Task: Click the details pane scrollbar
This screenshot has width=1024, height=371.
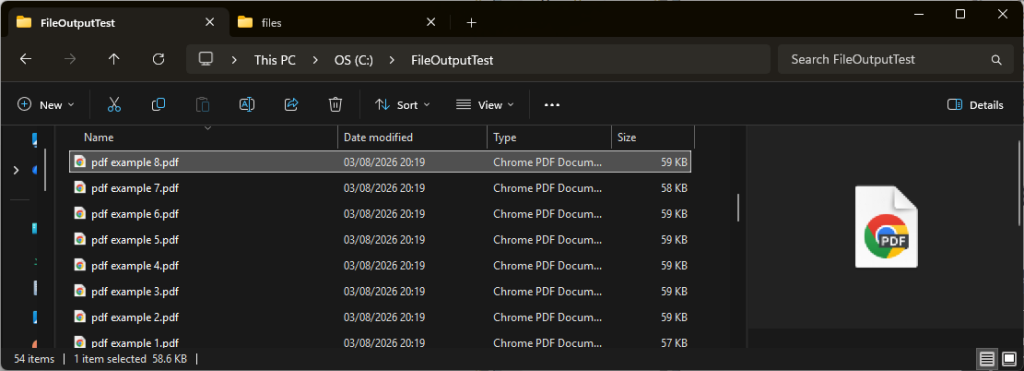Action: (1019, 184)
